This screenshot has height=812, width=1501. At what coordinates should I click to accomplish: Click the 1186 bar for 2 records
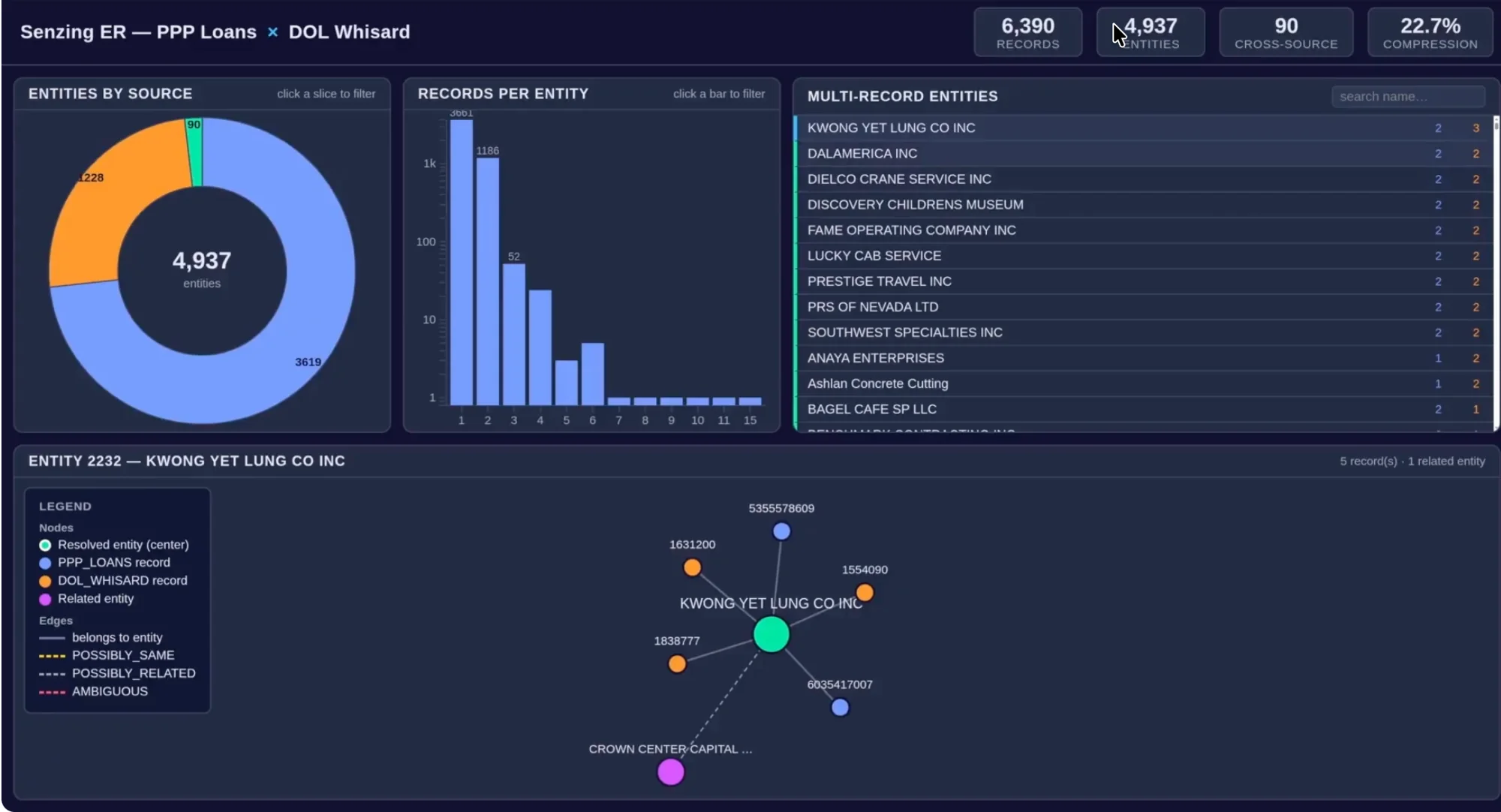(x=487, y=281)
